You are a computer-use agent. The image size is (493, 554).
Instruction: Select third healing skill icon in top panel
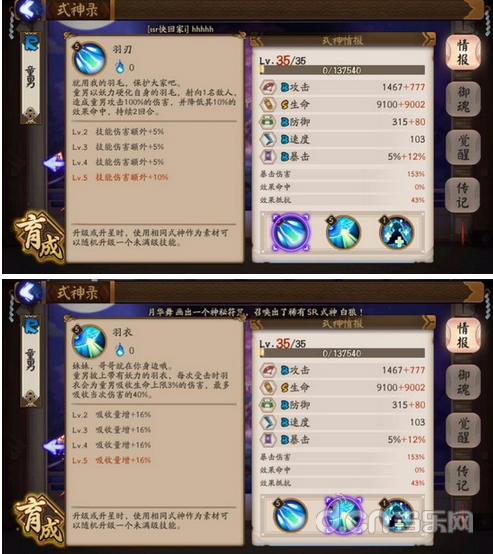(x=396, y=232)
